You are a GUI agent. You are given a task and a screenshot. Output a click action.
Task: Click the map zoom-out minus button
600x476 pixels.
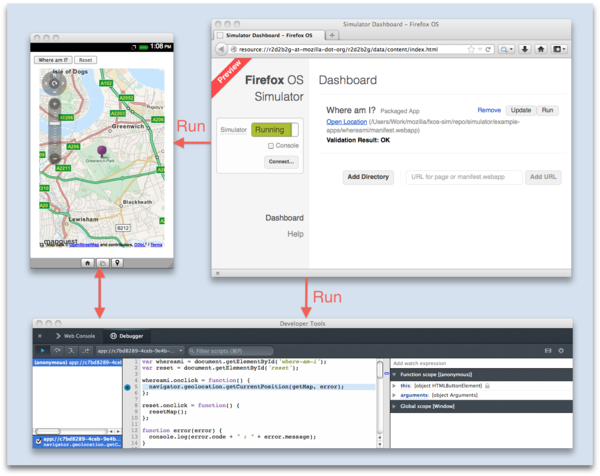[56, 157]
